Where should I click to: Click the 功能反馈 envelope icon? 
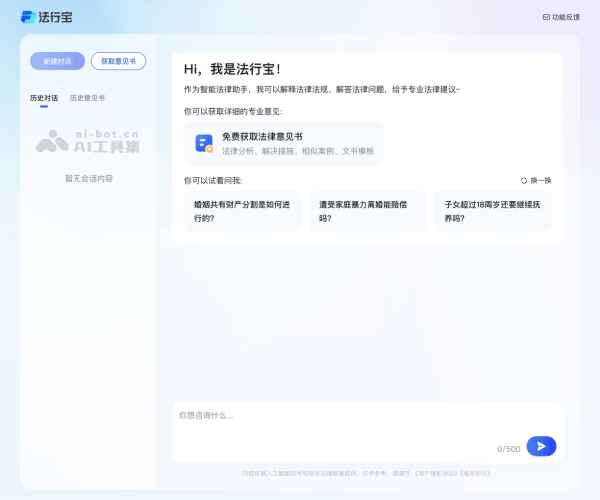coord(546,17)
